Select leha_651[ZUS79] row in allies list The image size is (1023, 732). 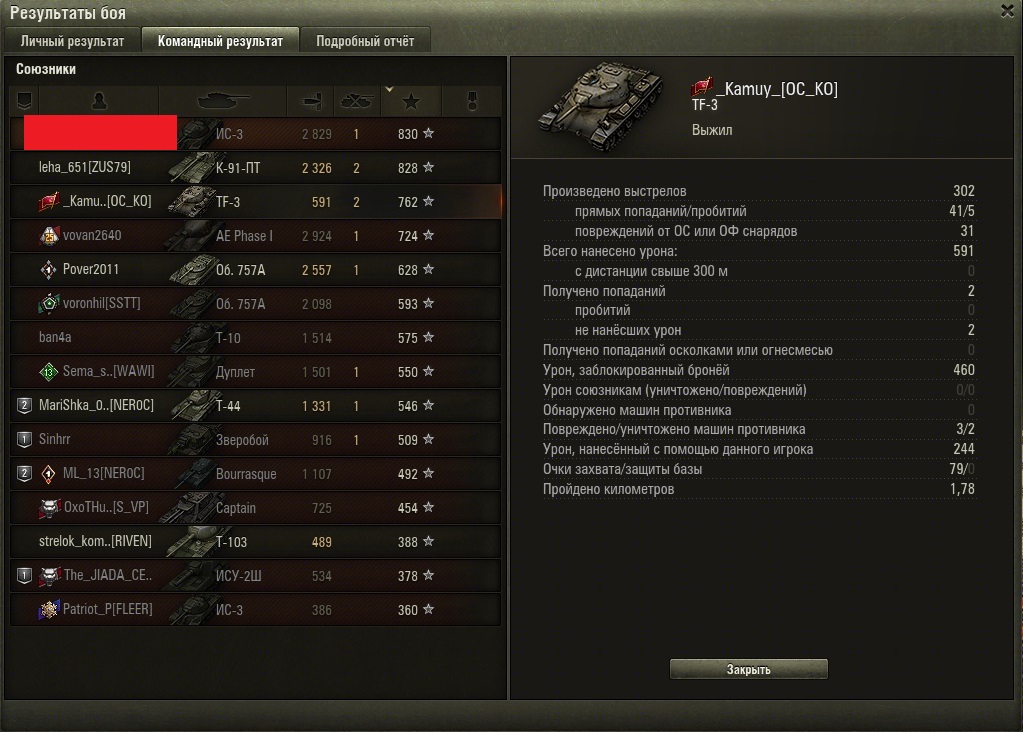(256, 168)
